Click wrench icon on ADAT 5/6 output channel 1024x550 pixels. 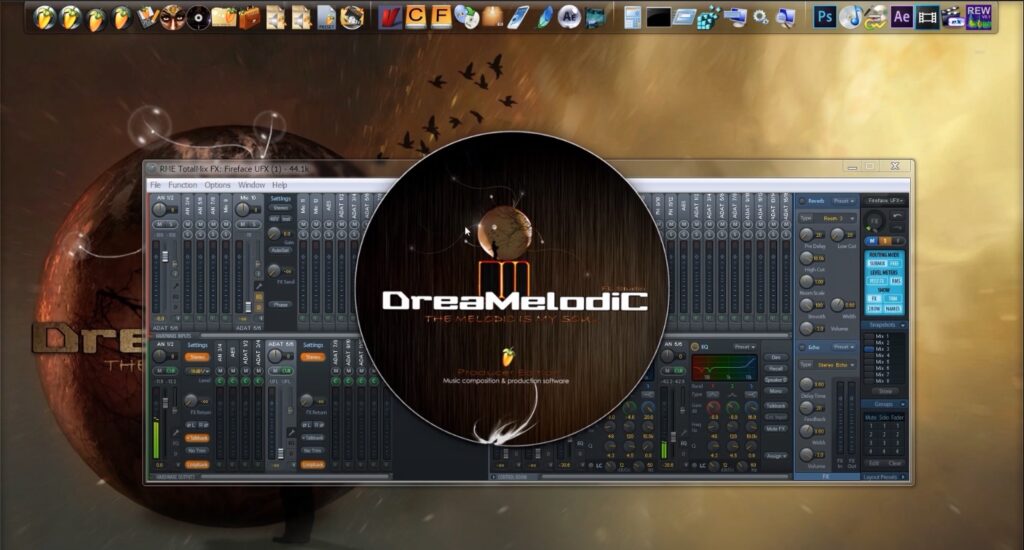[291, 432]
